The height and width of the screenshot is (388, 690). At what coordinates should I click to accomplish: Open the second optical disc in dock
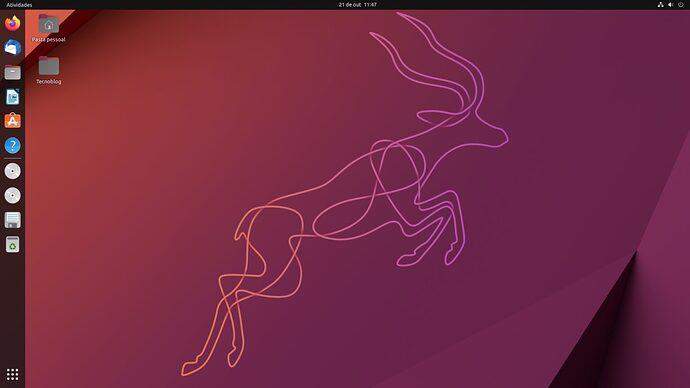[x=12, y=195]
